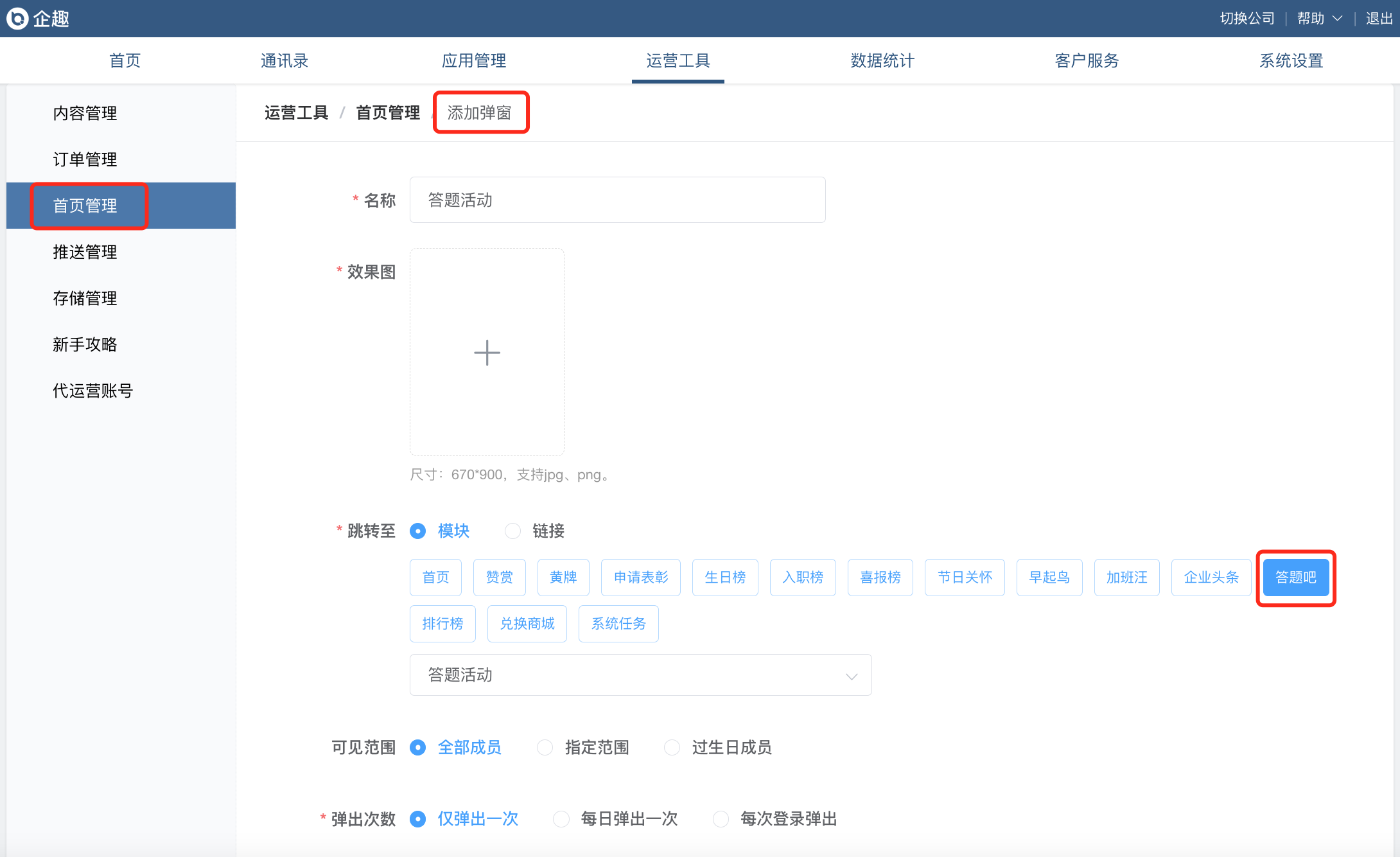Open the 应用管理 top tab

[474, 61]
